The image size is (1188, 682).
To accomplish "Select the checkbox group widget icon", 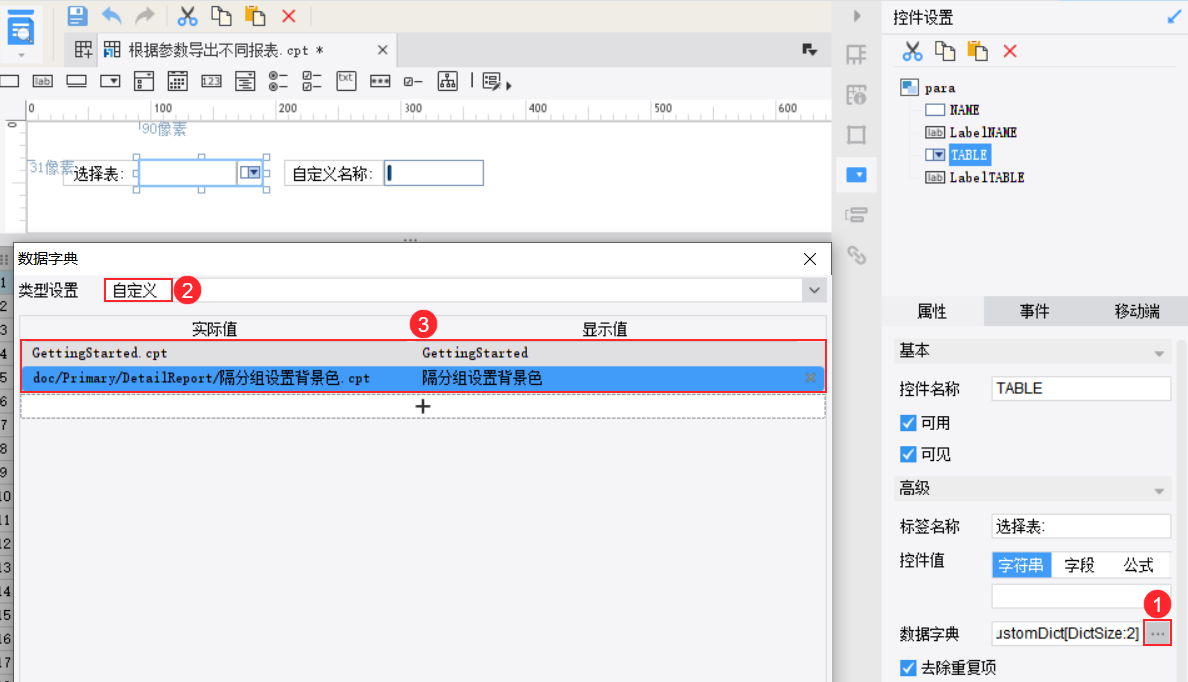I will (312, 81).
